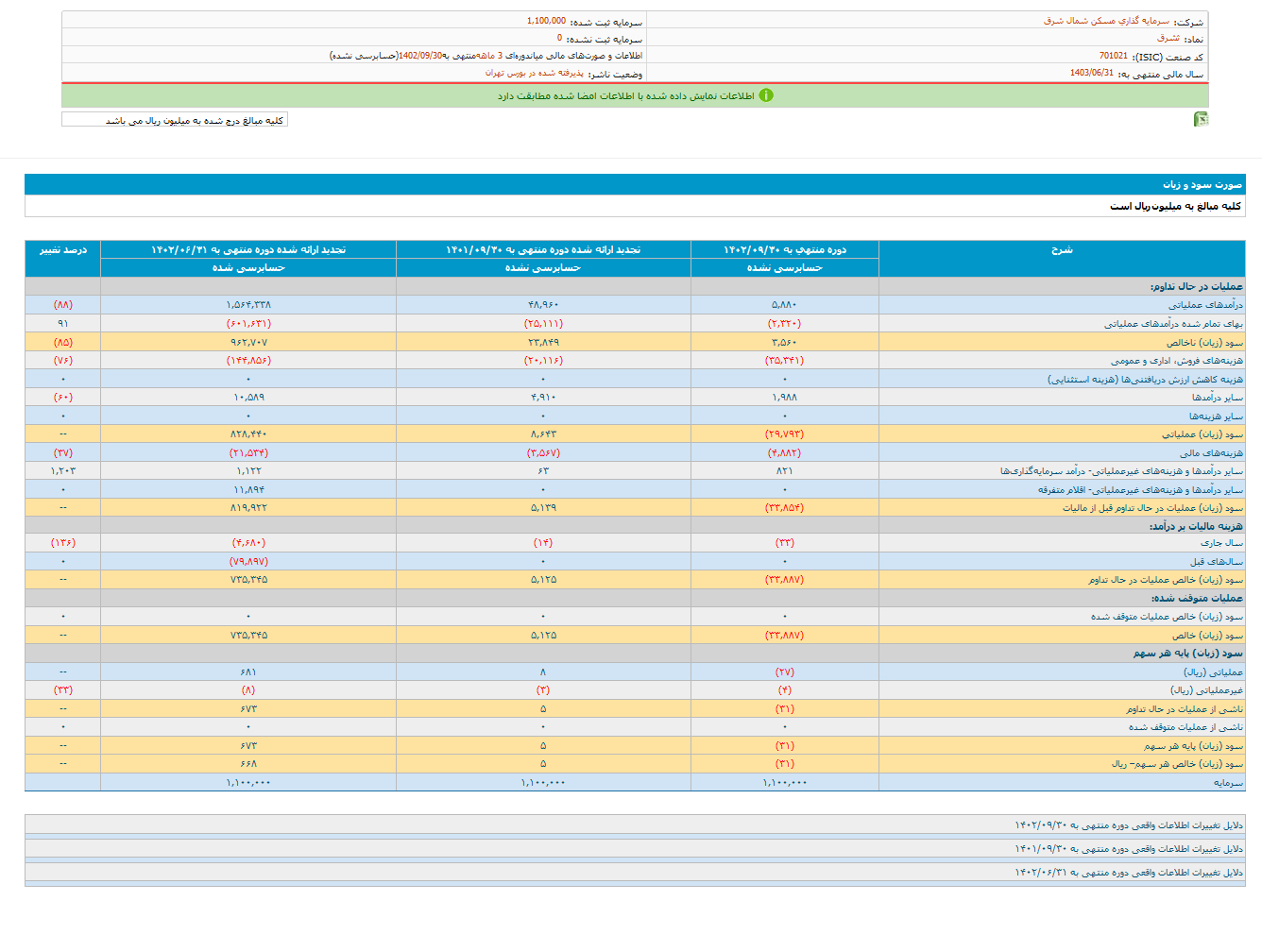Click the درصد تغییر column header

pyautogui.click(x=63, y=250)
